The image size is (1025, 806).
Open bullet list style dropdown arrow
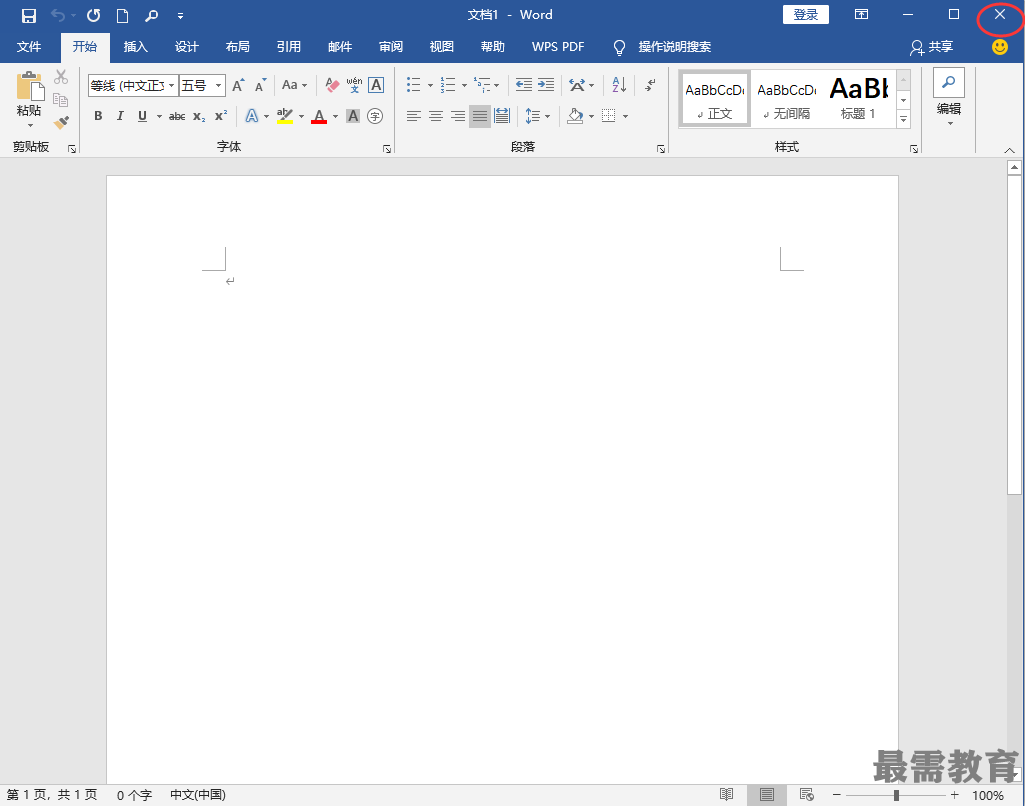click(430, 86)
